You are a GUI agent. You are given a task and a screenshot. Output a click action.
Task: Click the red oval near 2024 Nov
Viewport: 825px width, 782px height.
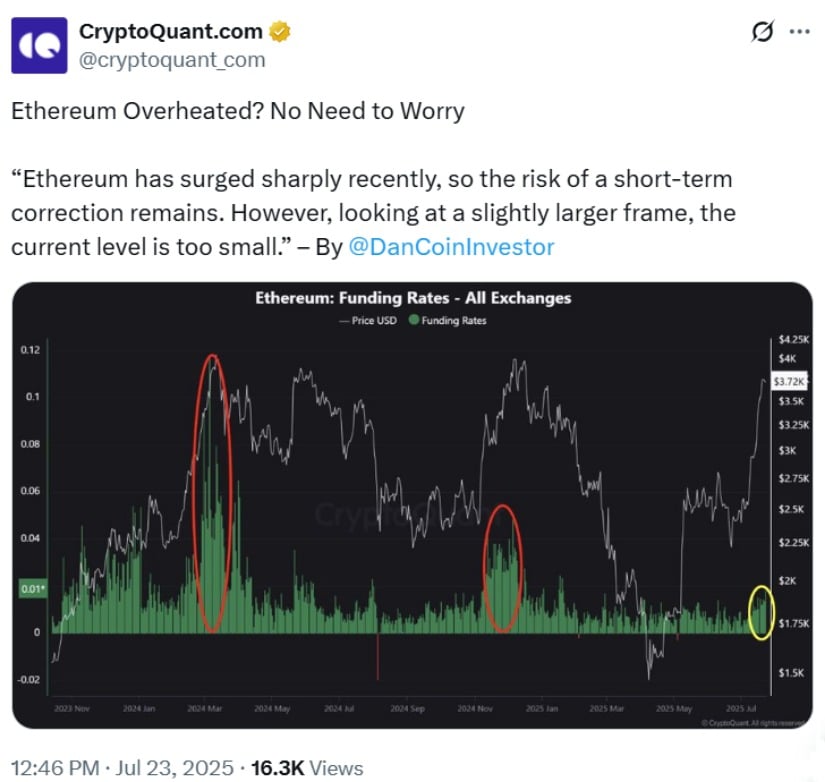(503, 568)
